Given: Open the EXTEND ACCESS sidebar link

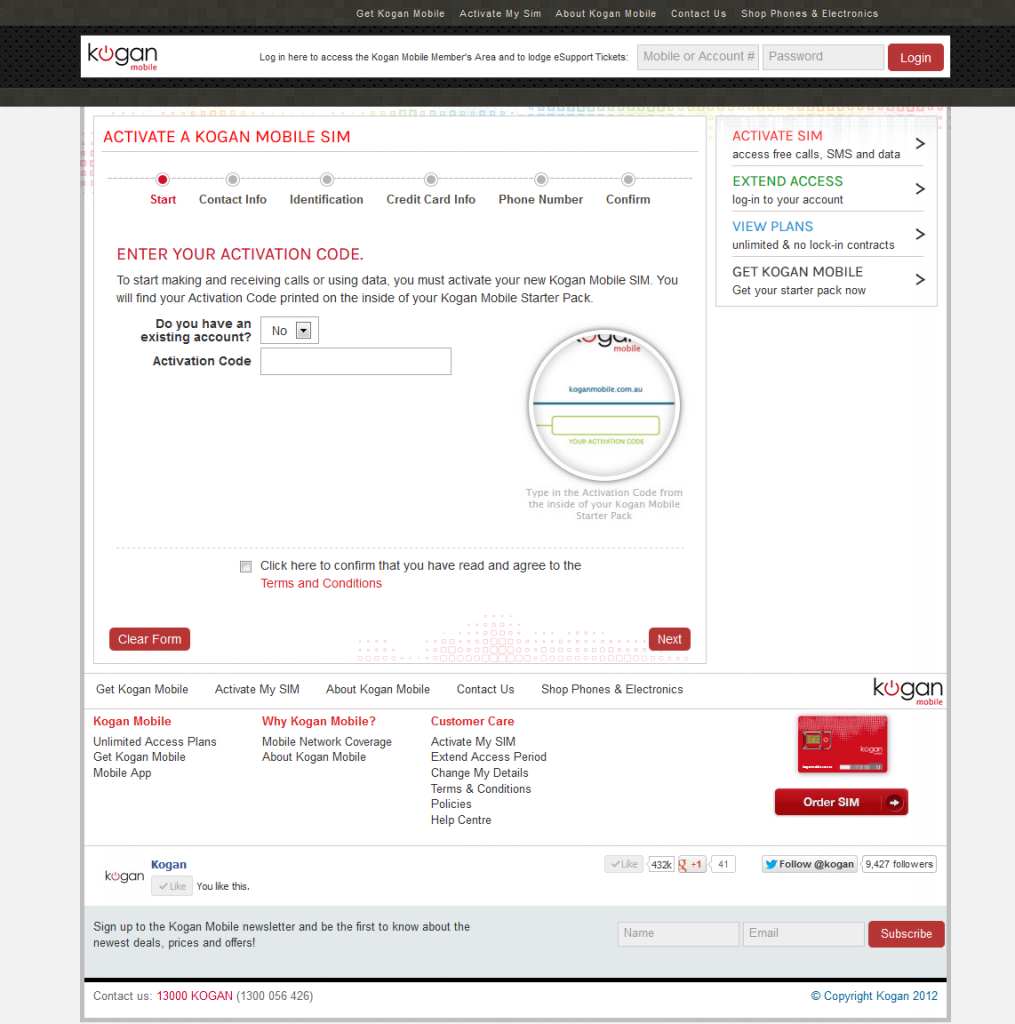Looking at the screenshot, I should point(787,181).
